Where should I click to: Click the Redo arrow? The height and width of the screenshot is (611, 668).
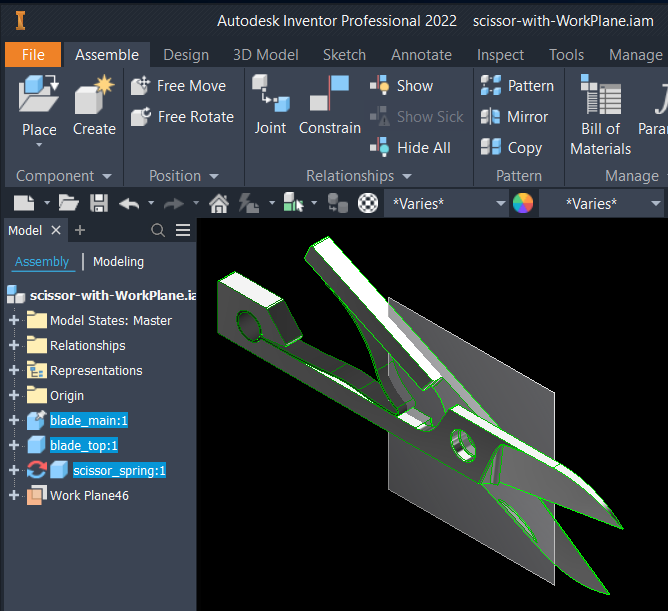click(174, 204)
